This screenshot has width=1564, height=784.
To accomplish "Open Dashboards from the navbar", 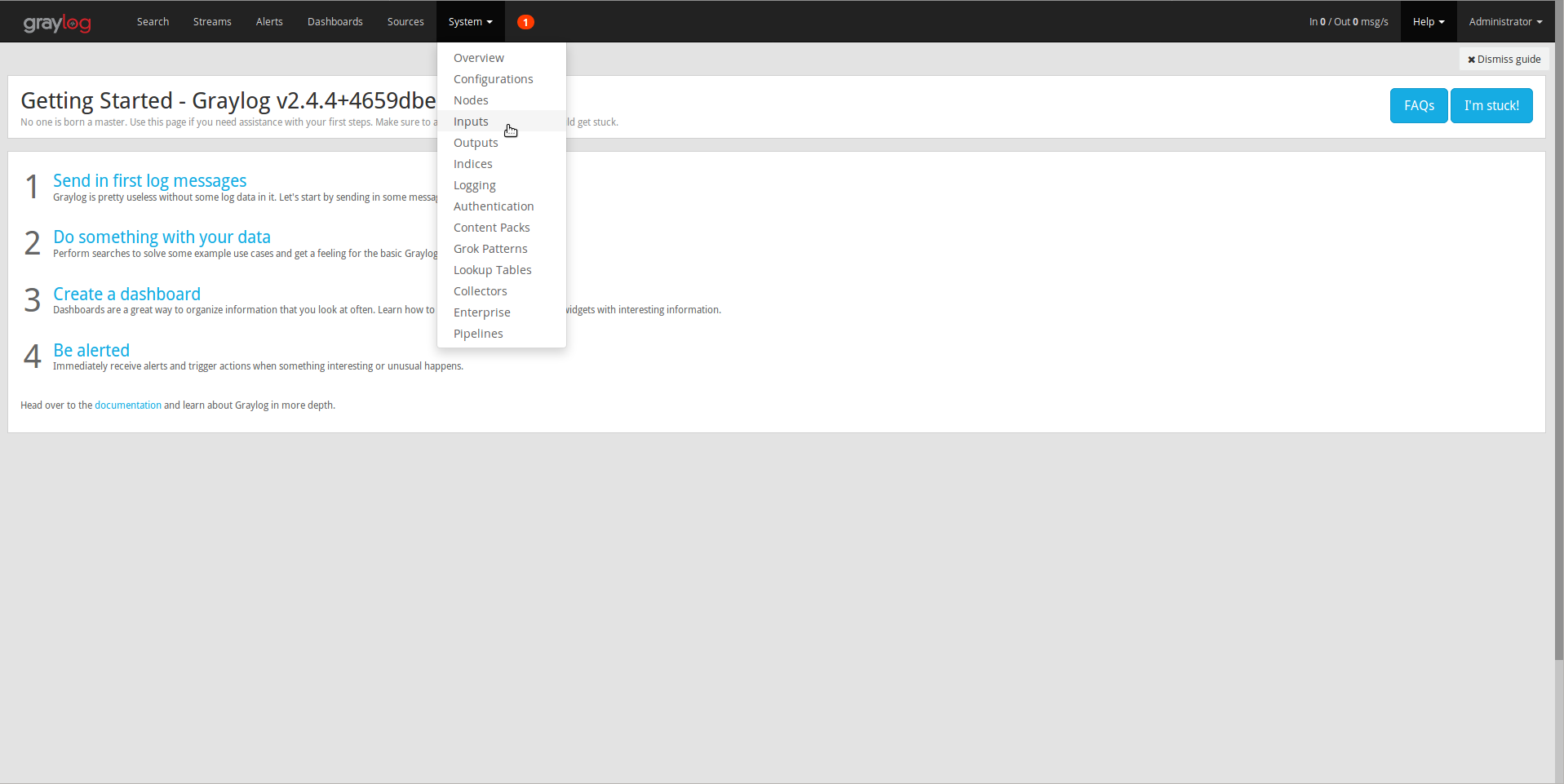I will (x=335, y=22).
